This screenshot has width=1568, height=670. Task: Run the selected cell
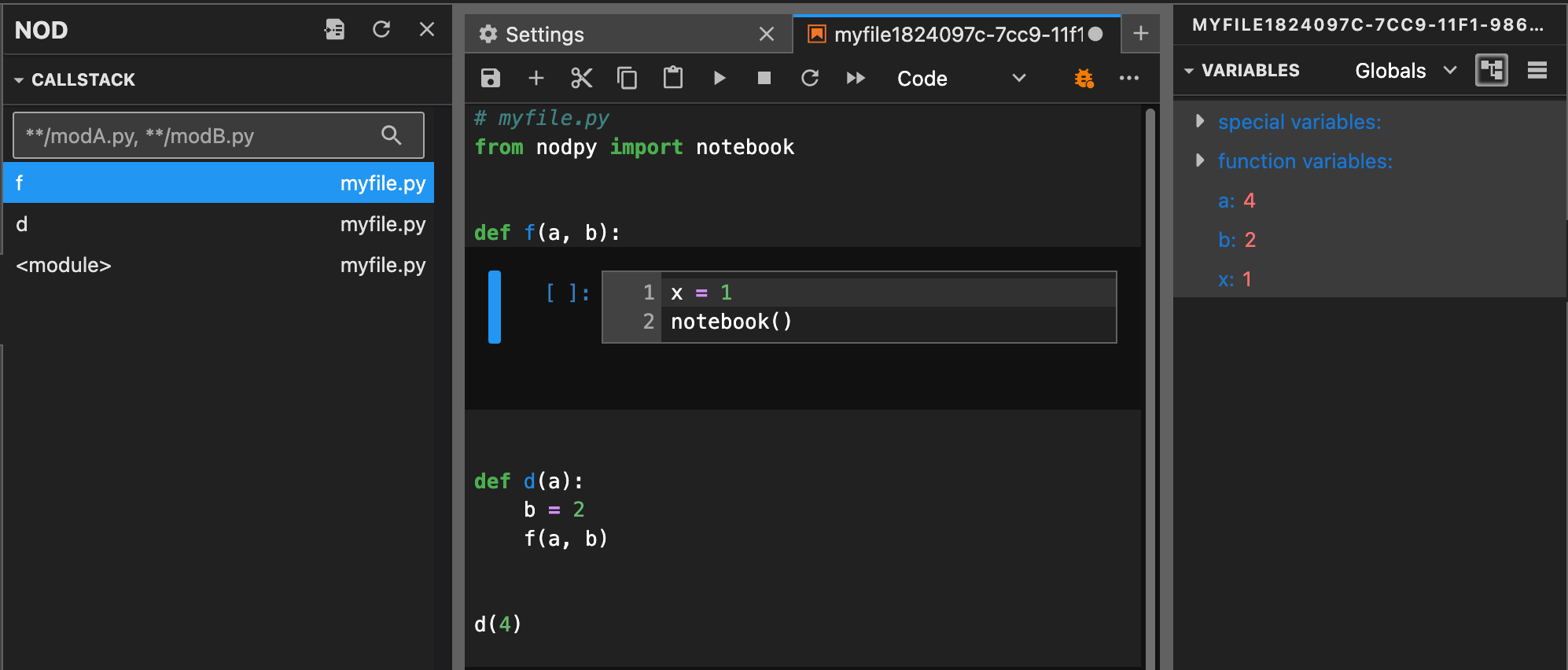point(719,78)
